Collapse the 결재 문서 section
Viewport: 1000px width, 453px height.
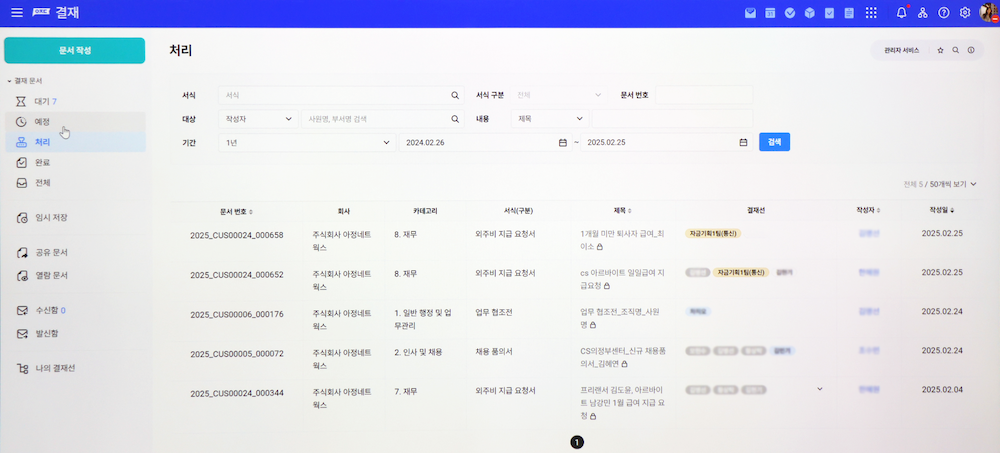pos(25,81)
